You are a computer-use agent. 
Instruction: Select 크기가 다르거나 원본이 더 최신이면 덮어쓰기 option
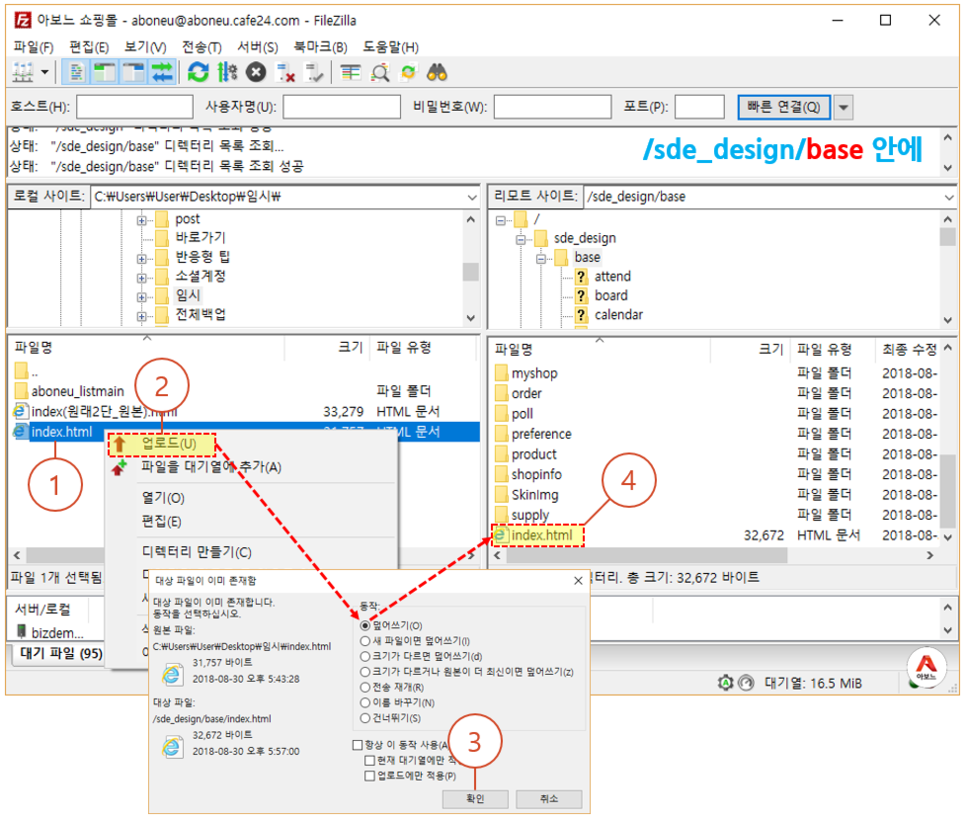365,672
